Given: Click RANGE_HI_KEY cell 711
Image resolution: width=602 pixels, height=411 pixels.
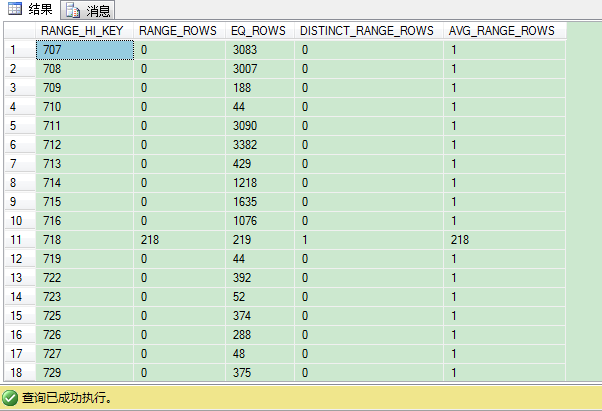Looking at the screenshot, I should coord(84,125).
